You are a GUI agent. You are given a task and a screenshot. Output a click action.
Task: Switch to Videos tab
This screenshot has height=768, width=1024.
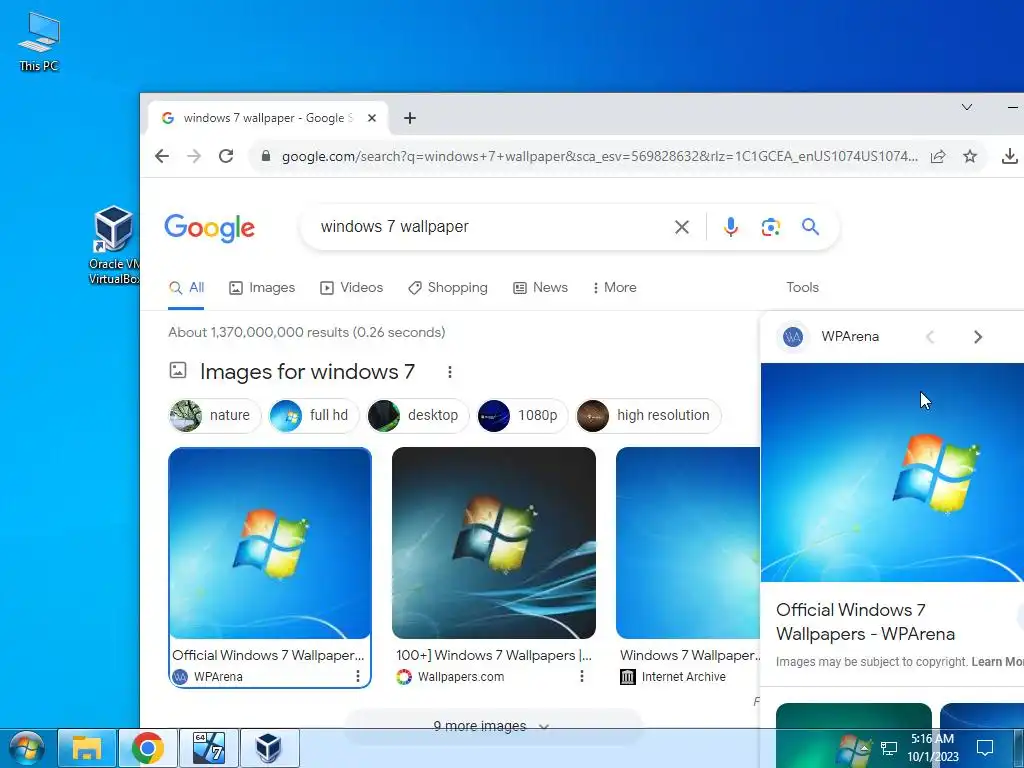pyautogui.click(x=351, y=288)
